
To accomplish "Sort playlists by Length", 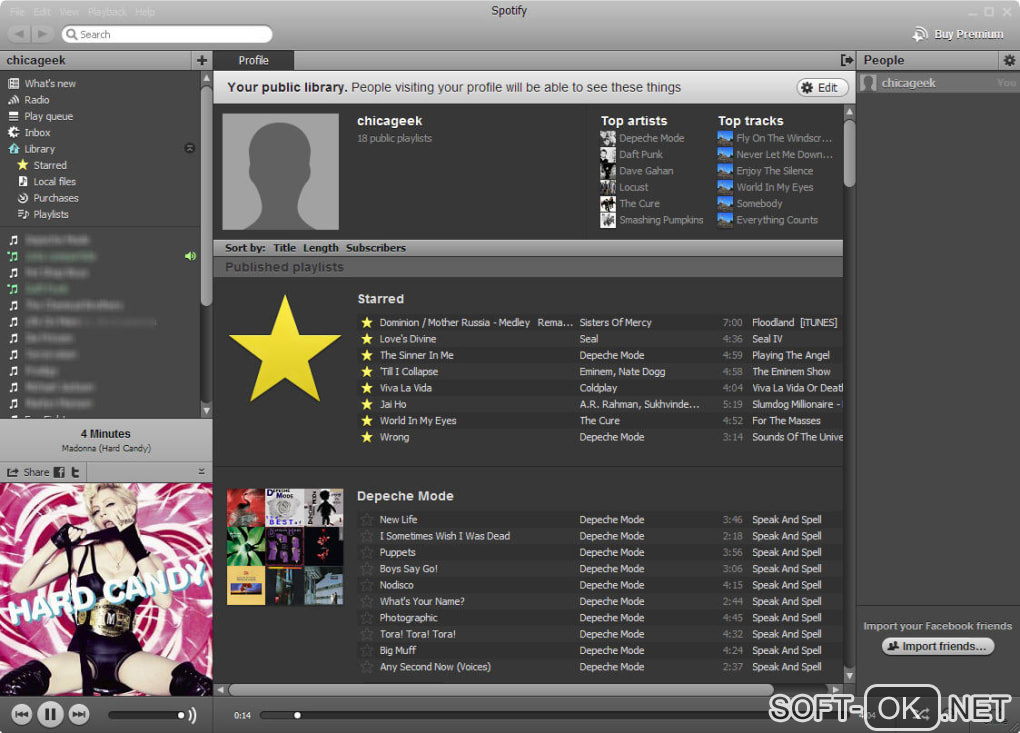I will tap(321, 248).
